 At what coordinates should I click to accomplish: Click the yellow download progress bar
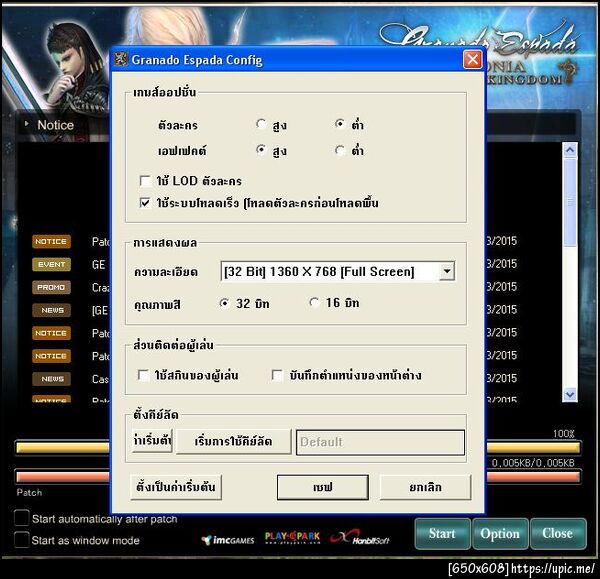[298, 448]
